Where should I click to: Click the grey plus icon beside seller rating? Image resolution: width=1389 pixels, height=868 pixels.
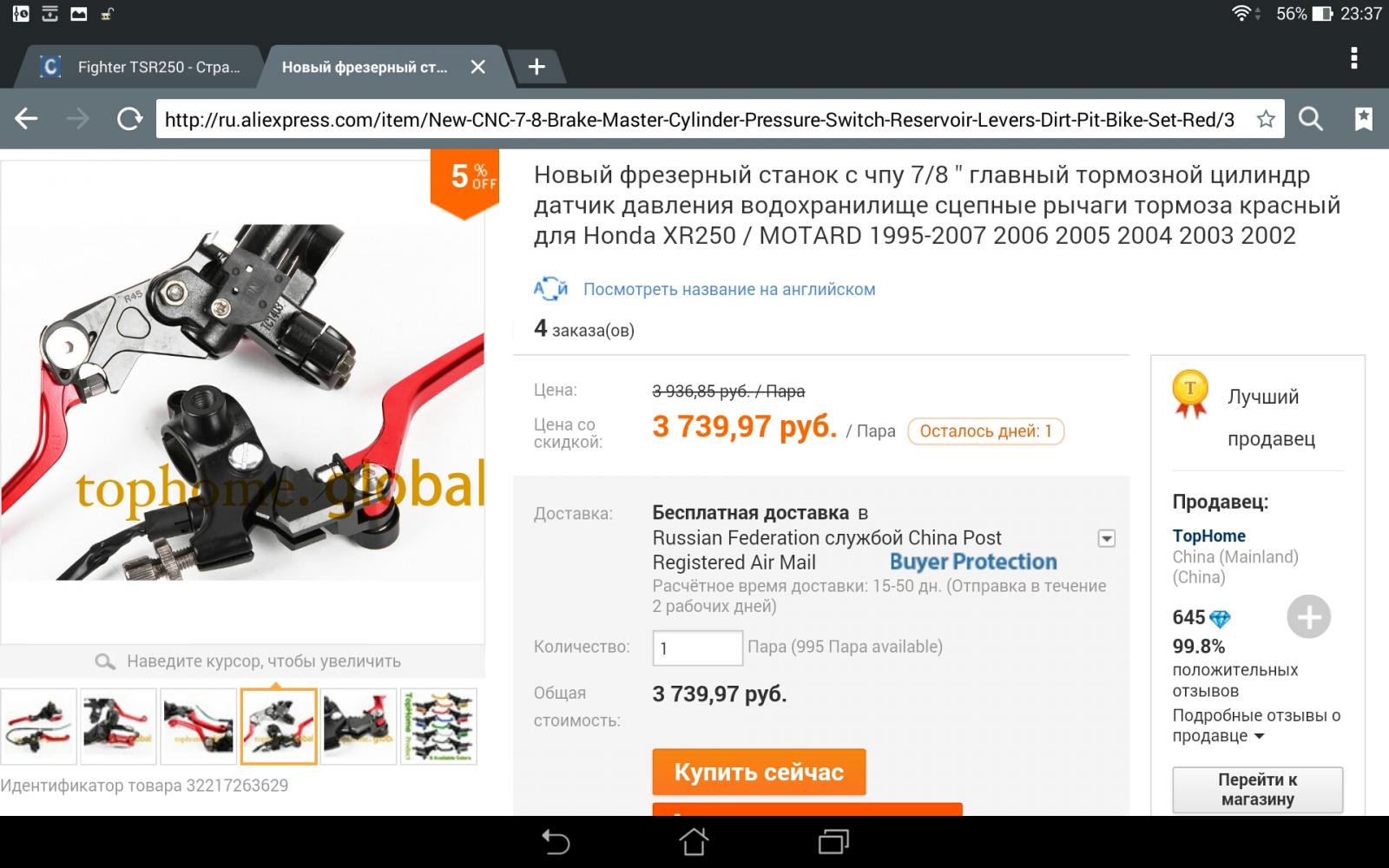coord(1308,617)
